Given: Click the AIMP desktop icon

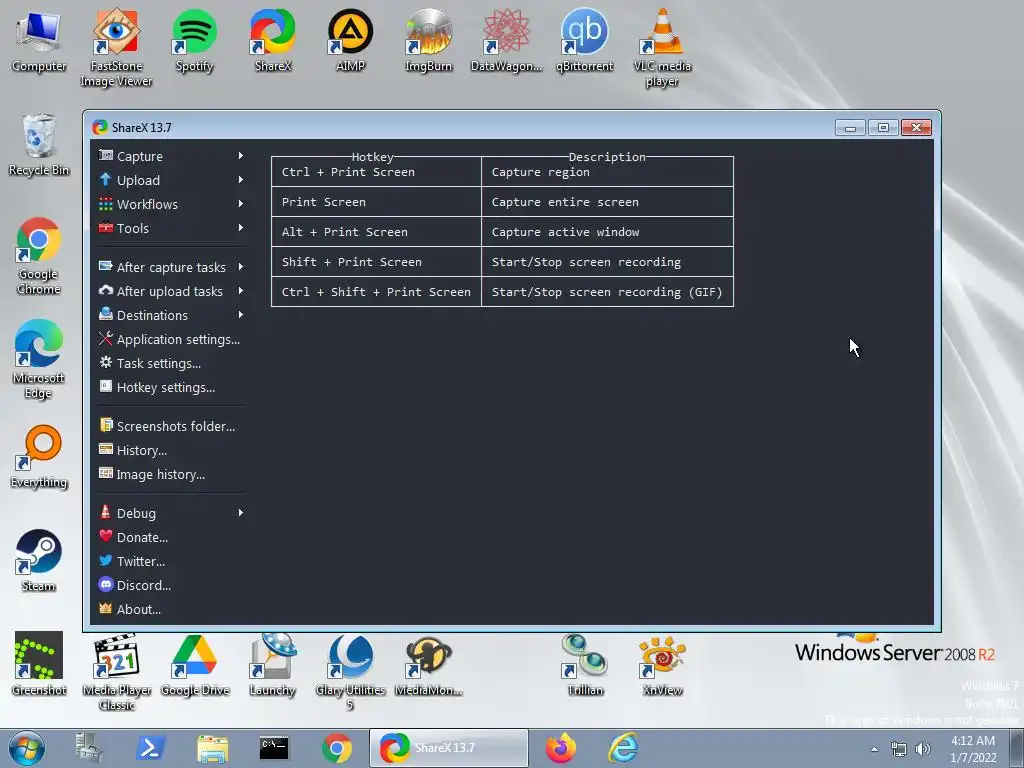Looking at the screenshot, I should point(350,40).
